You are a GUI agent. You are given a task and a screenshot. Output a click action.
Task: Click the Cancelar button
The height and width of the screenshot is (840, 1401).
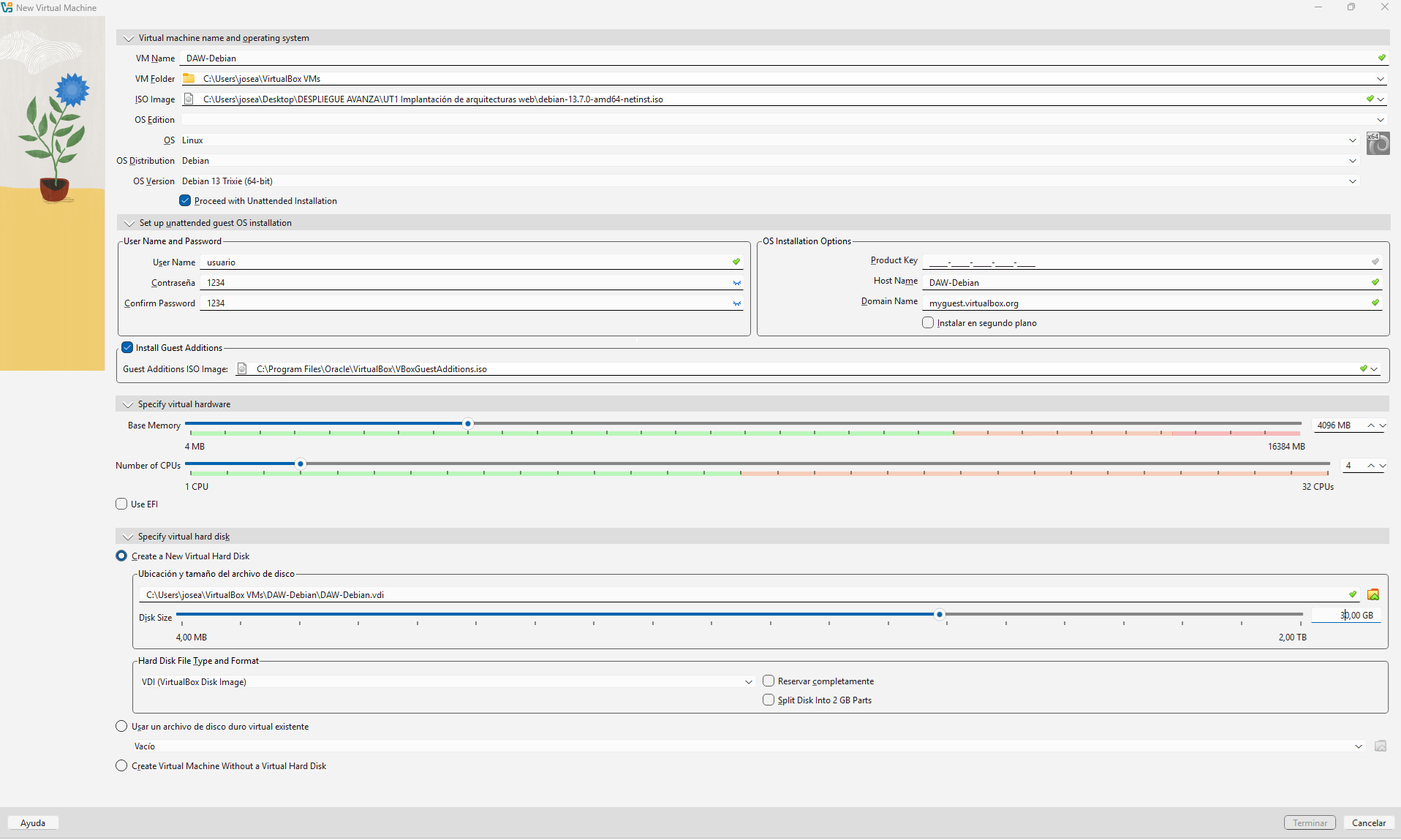1368,822
